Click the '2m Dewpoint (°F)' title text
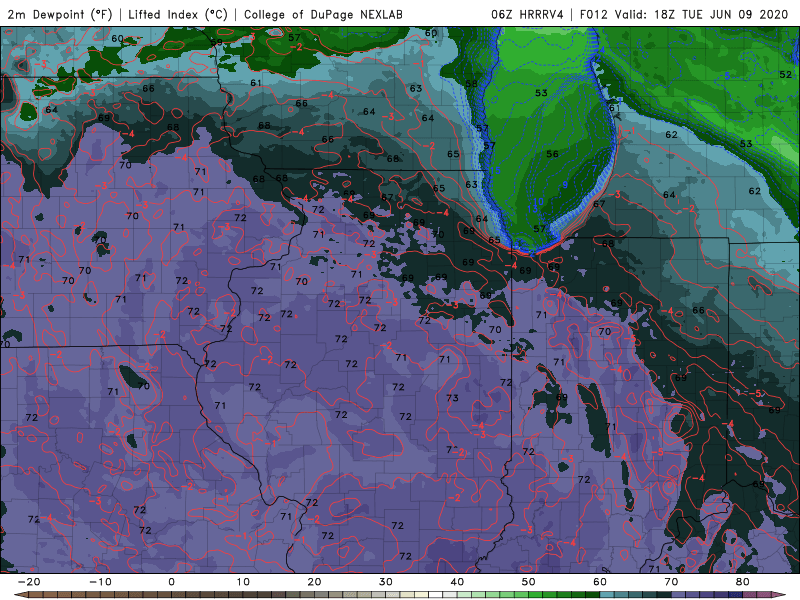 click(x=60, y=14)
